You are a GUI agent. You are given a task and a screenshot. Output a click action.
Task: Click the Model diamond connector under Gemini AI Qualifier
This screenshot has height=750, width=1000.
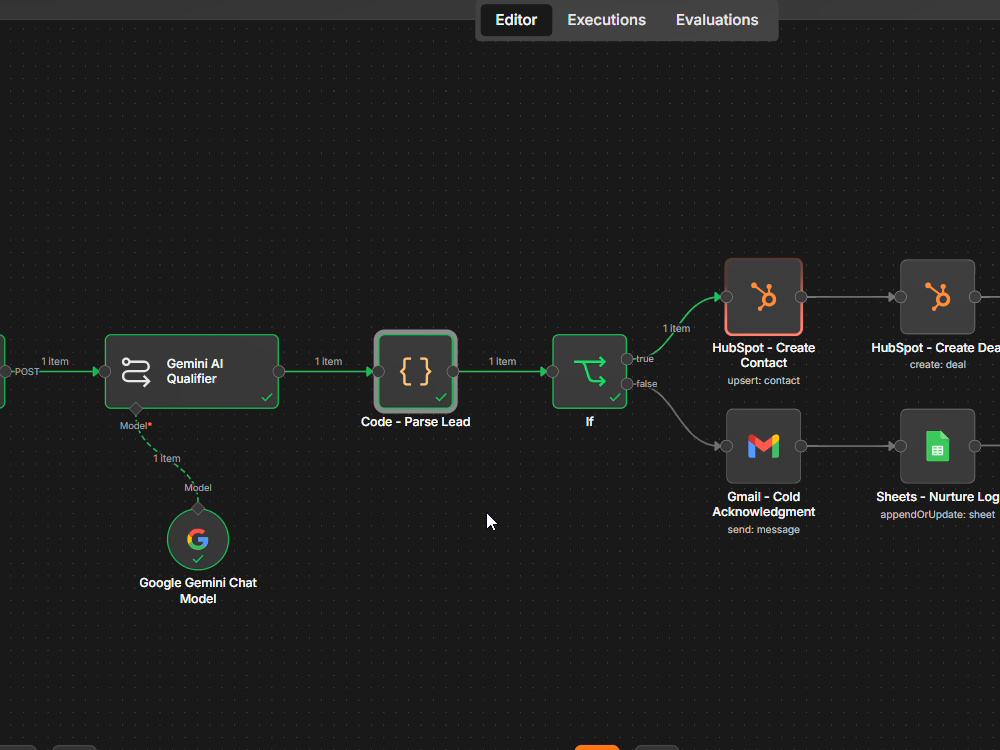coord(136,409)
